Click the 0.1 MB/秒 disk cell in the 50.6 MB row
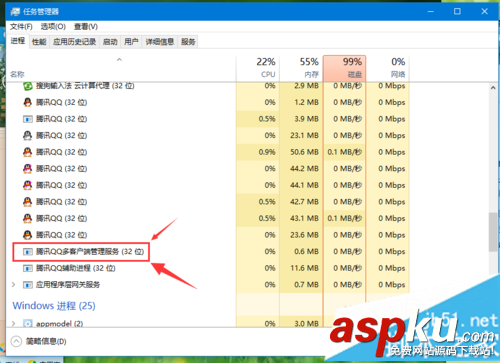The image size is (500, 363). (x=345, y=152)
